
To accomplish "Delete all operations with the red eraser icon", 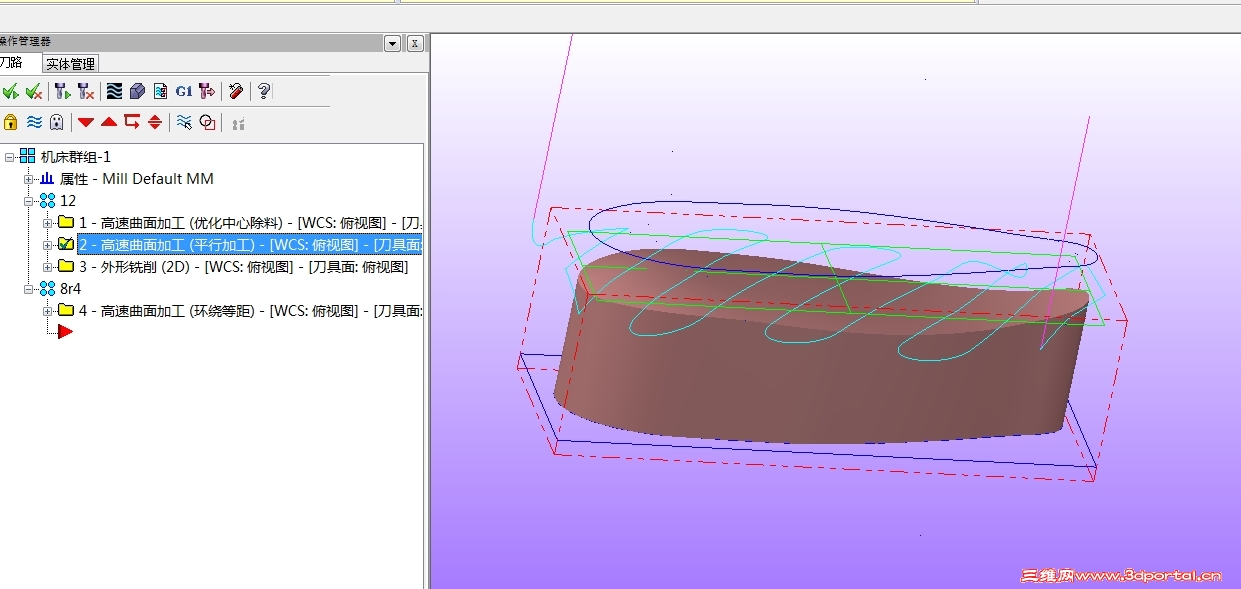I will [x=236, y=91].
